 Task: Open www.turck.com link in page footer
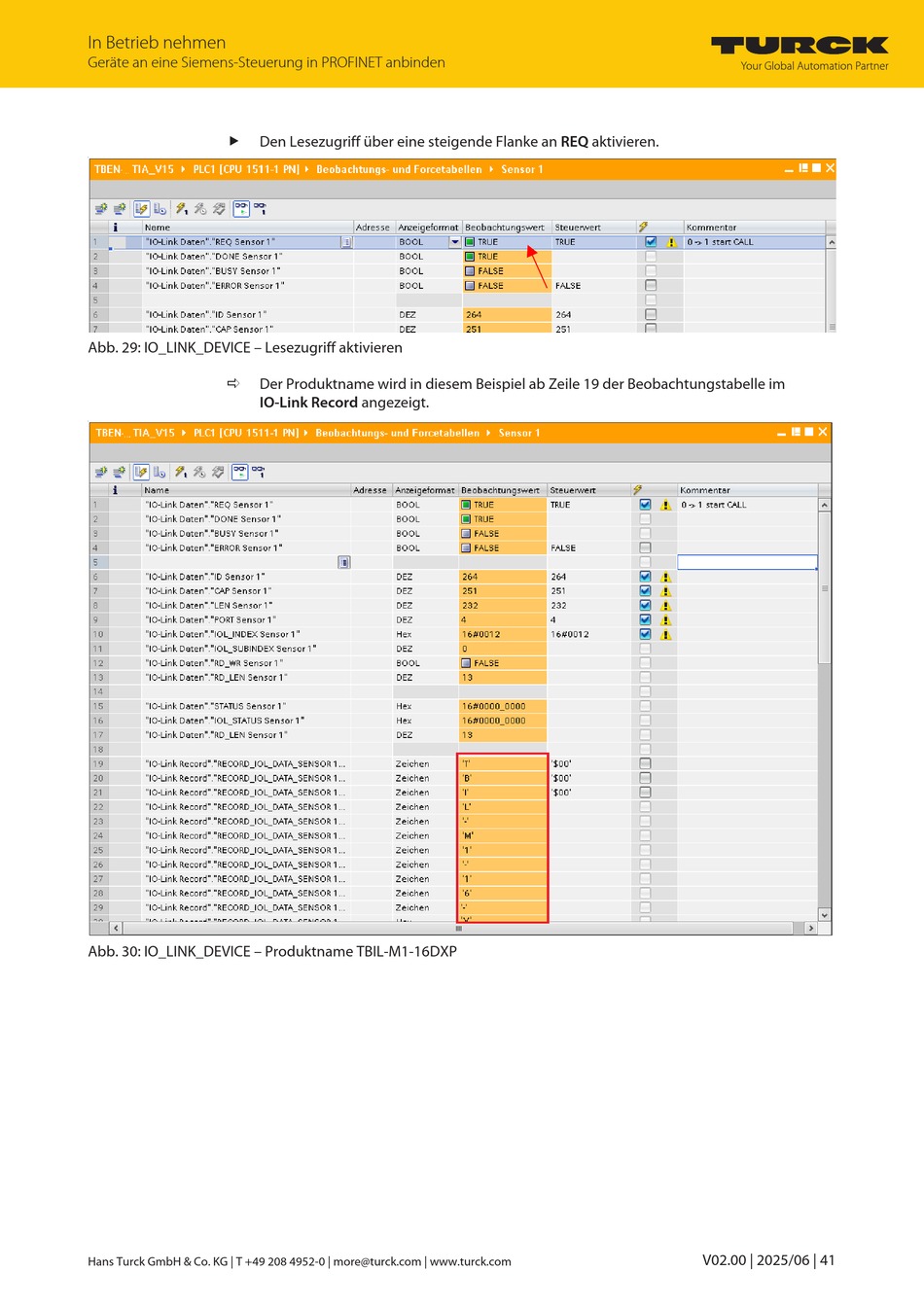pyautogui.click(x=471, y=1261)
